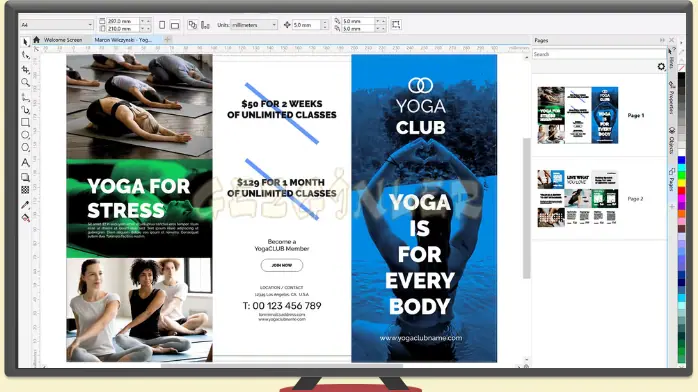Open the Pages docker settings gear
The height and width of the screenshot is (392, 698).
coord(661,67)
